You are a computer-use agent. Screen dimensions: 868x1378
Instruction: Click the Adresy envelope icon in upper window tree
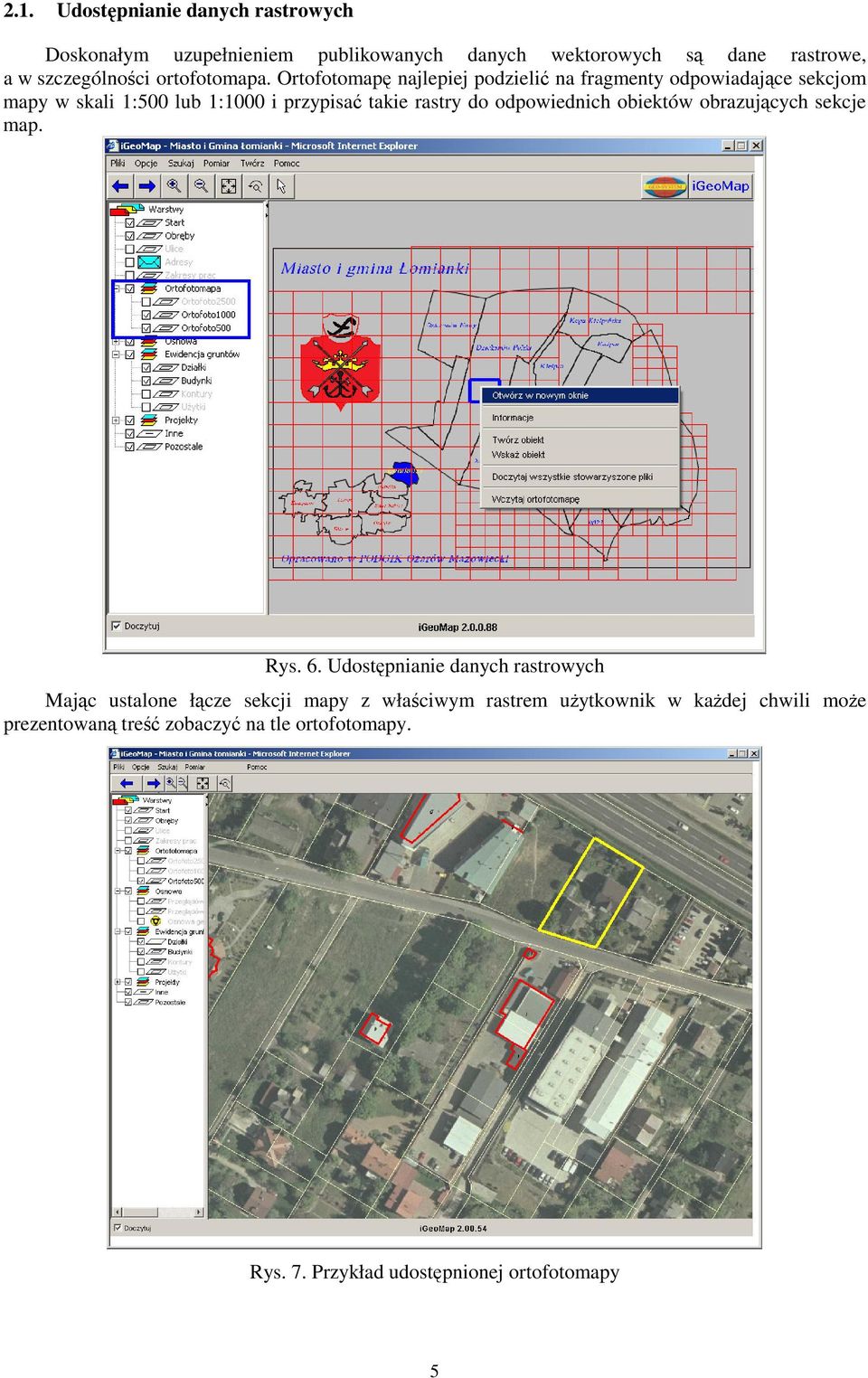click(148, 262)
